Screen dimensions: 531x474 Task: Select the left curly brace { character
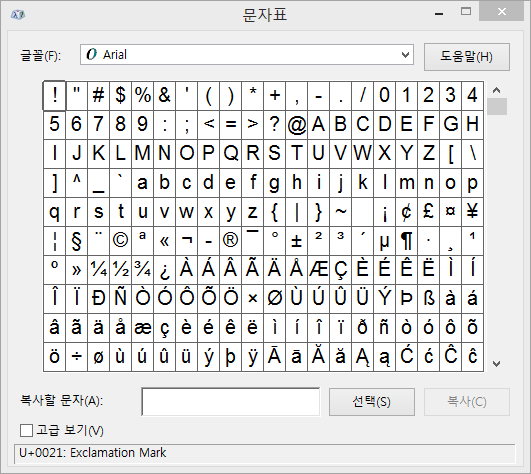pyautogui.click(x=275, y=212)
